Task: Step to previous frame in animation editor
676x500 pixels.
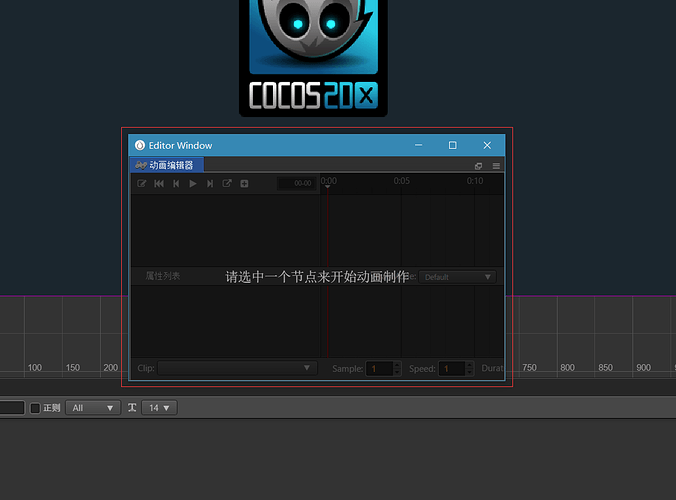Action: [x=176, y=184]
